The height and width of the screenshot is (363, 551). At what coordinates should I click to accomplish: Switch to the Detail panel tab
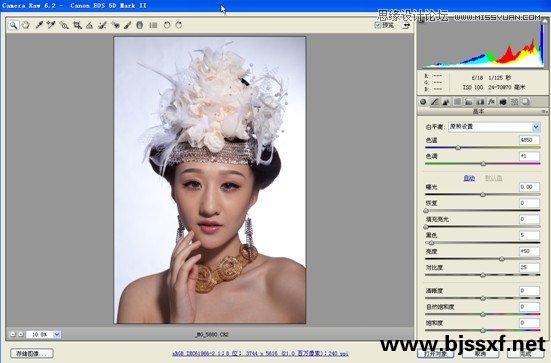(446, 102)
